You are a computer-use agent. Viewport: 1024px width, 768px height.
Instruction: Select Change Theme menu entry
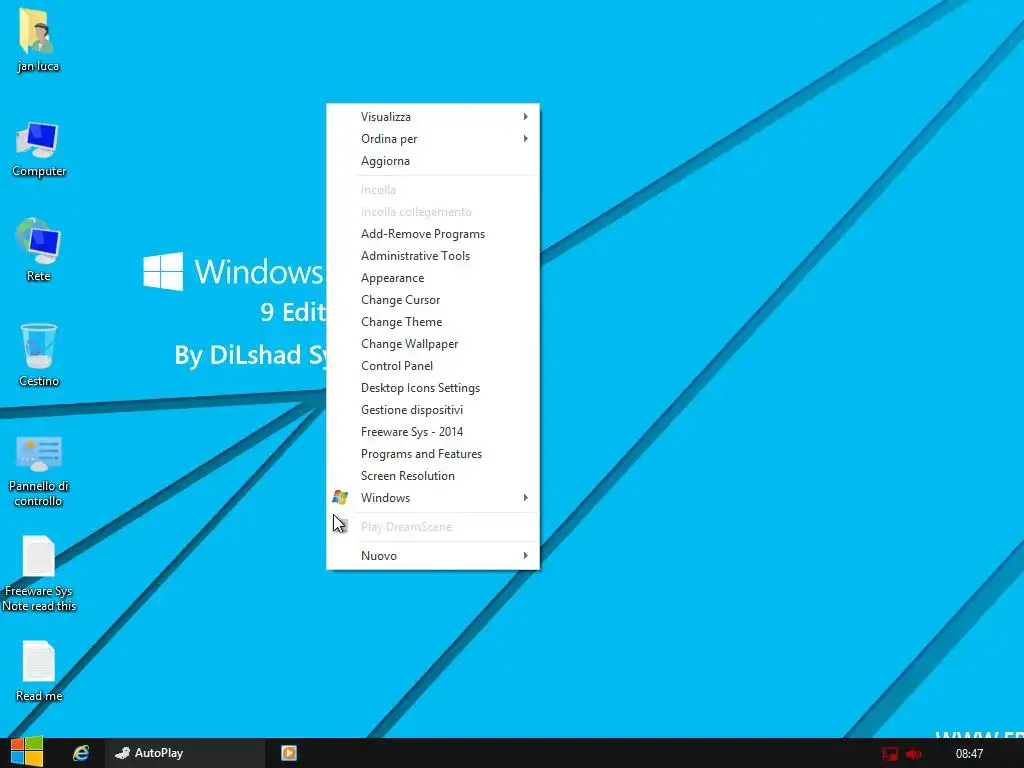pos(433,322)
